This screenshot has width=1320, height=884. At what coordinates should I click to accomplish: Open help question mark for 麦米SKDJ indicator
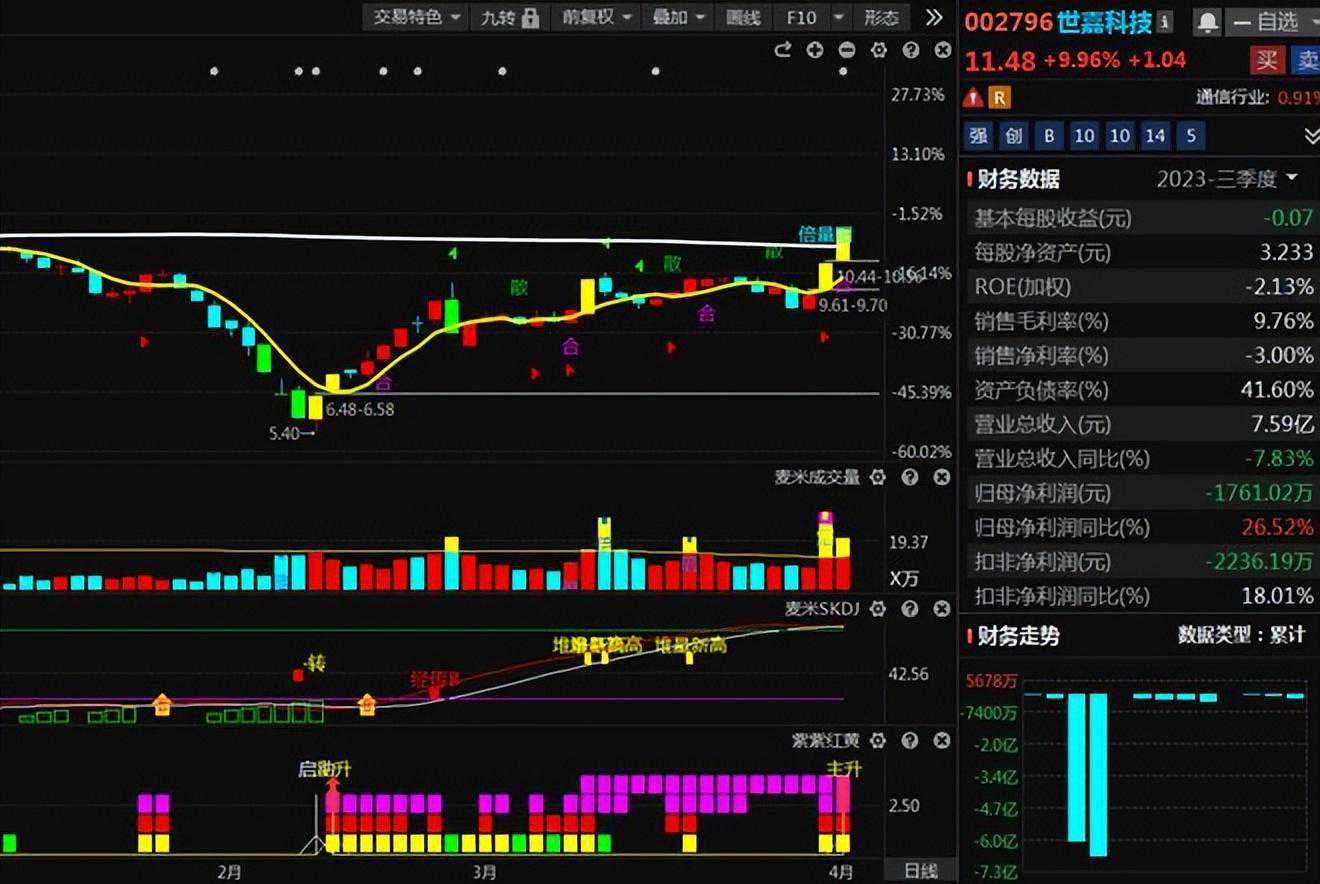[x=910, y=608]
